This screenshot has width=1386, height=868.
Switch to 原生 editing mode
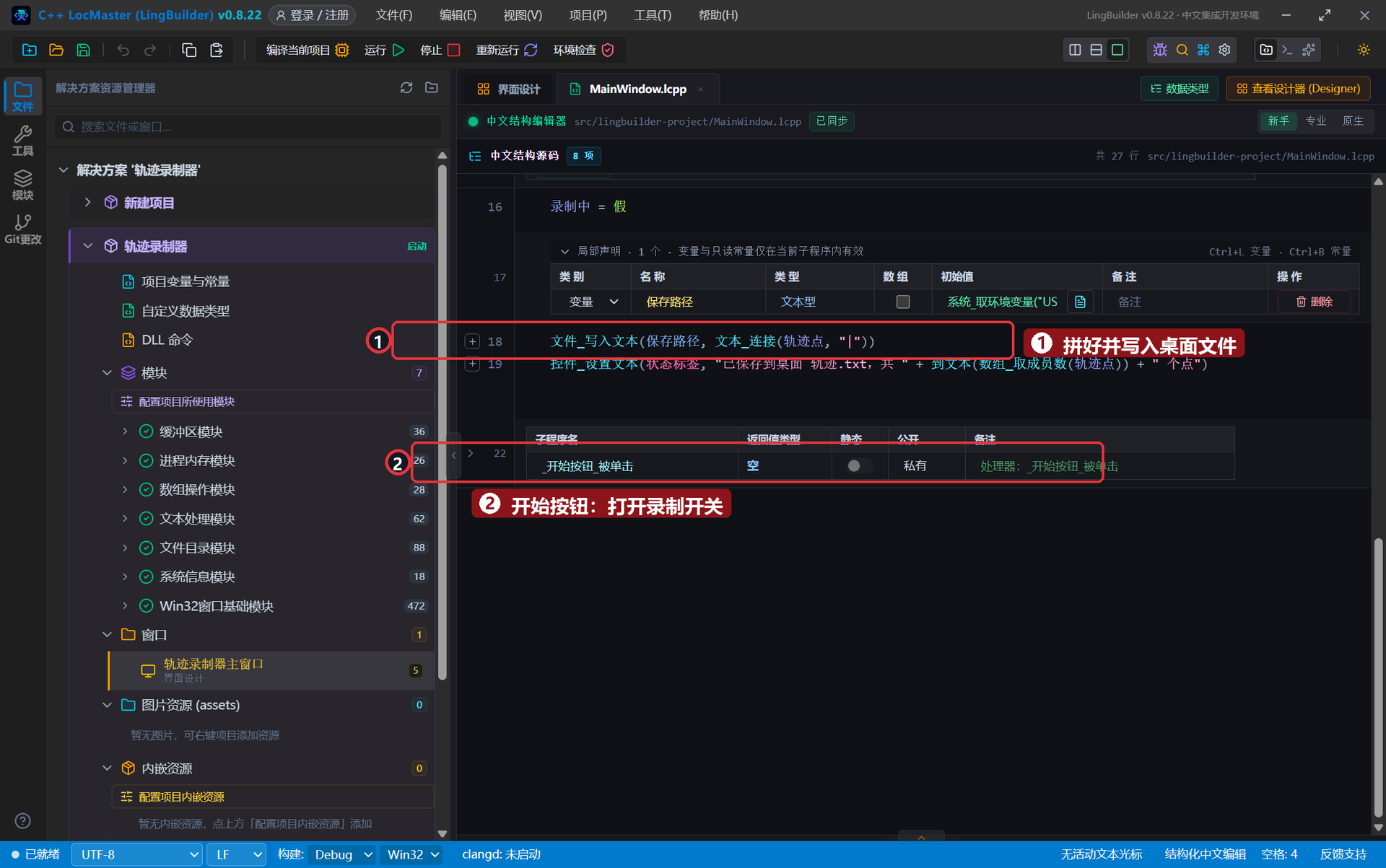pos(1353,120)
